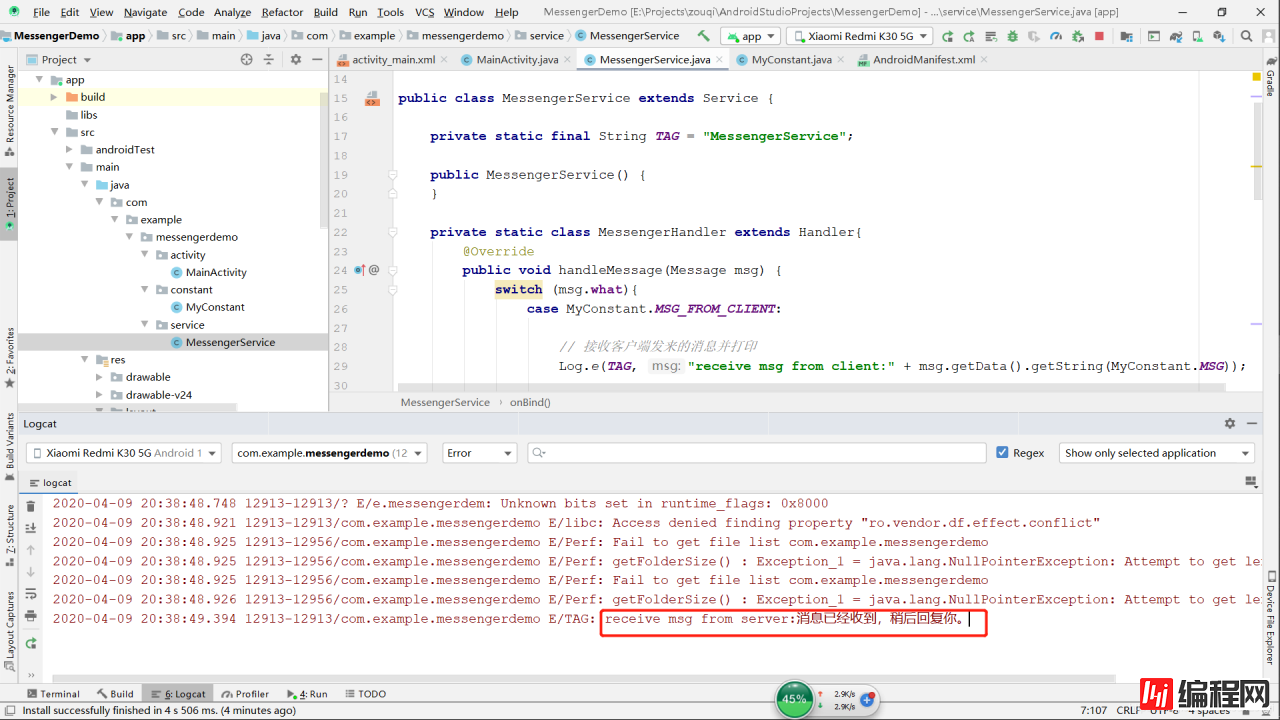Viewport: 1280px width, 720px height.
Task: Click Attach Debugger to Android Process icon
Action: coord(1078,36)
